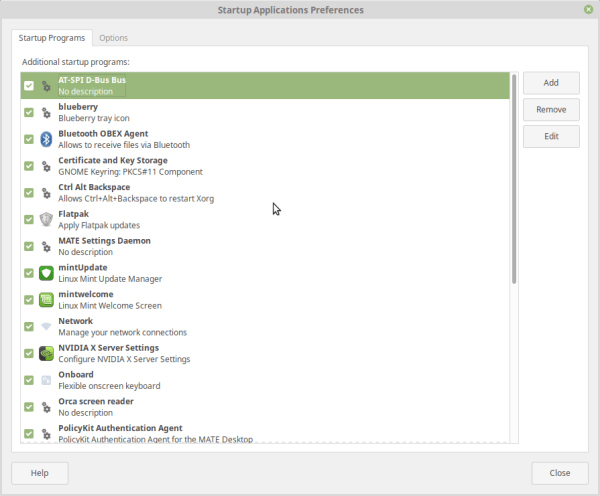Select 'PolicyKit Authentication Agent' row text
The image size is (600, 496).
(155, 434)
